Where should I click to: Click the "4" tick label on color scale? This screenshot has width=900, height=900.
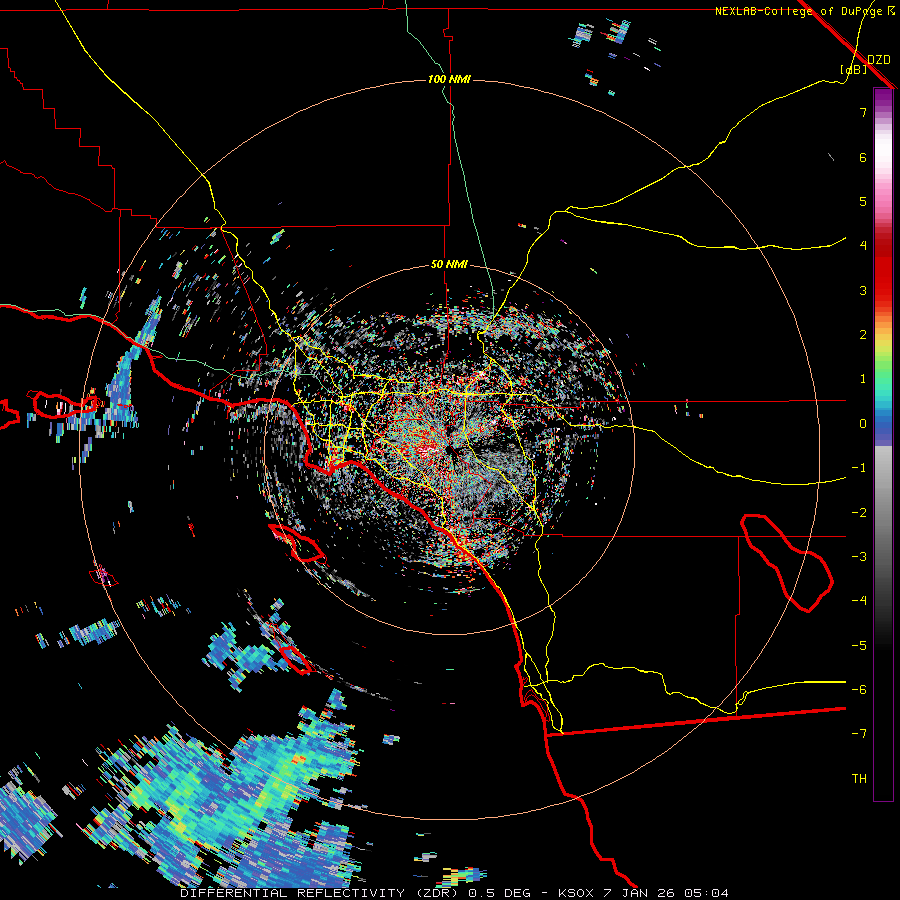coord(863,246)
